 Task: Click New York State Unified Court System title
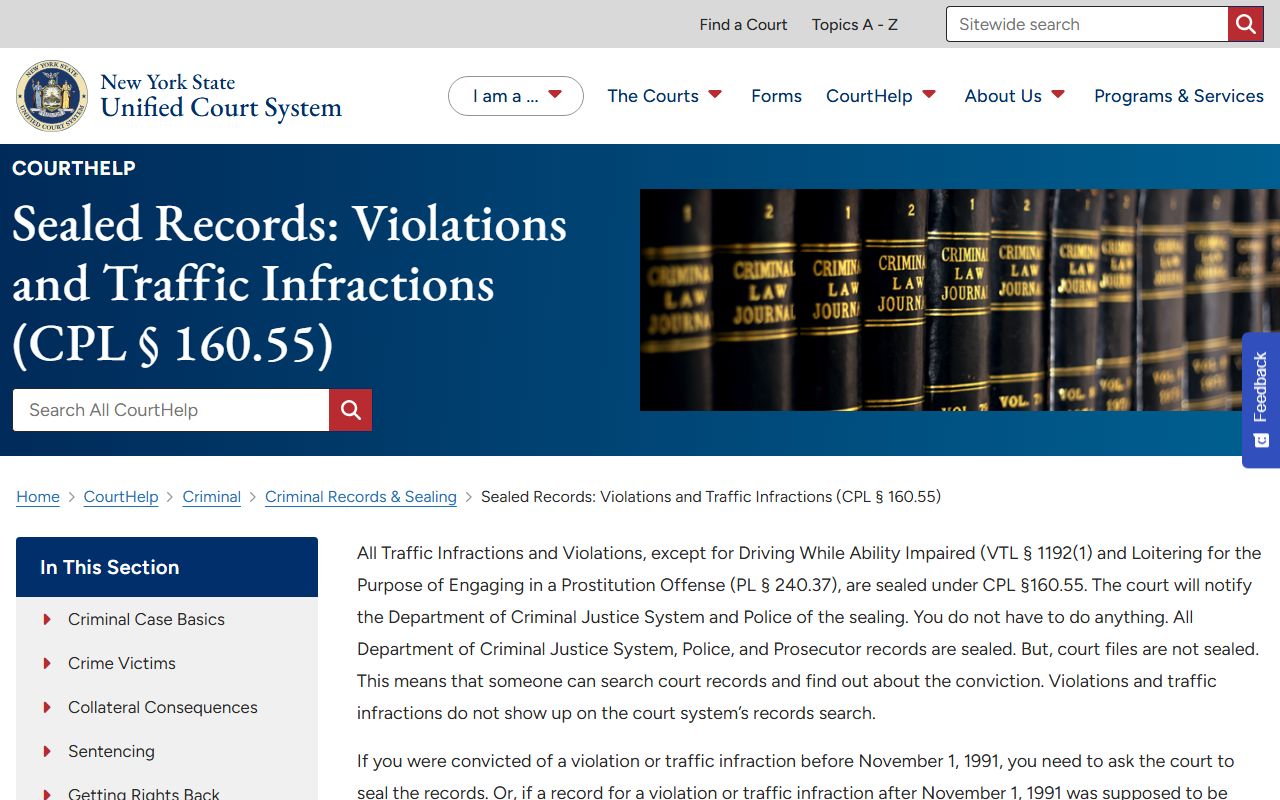coord(221,96)
